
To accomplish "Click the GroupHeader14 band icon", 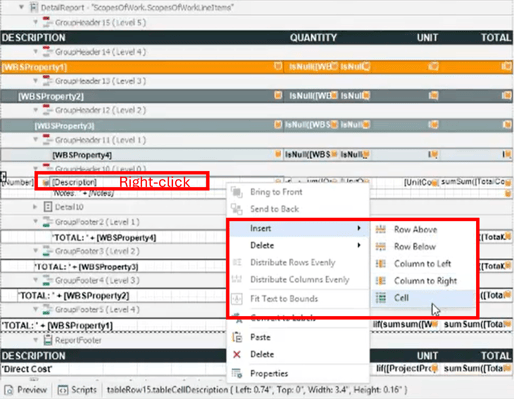I will 47,52.
